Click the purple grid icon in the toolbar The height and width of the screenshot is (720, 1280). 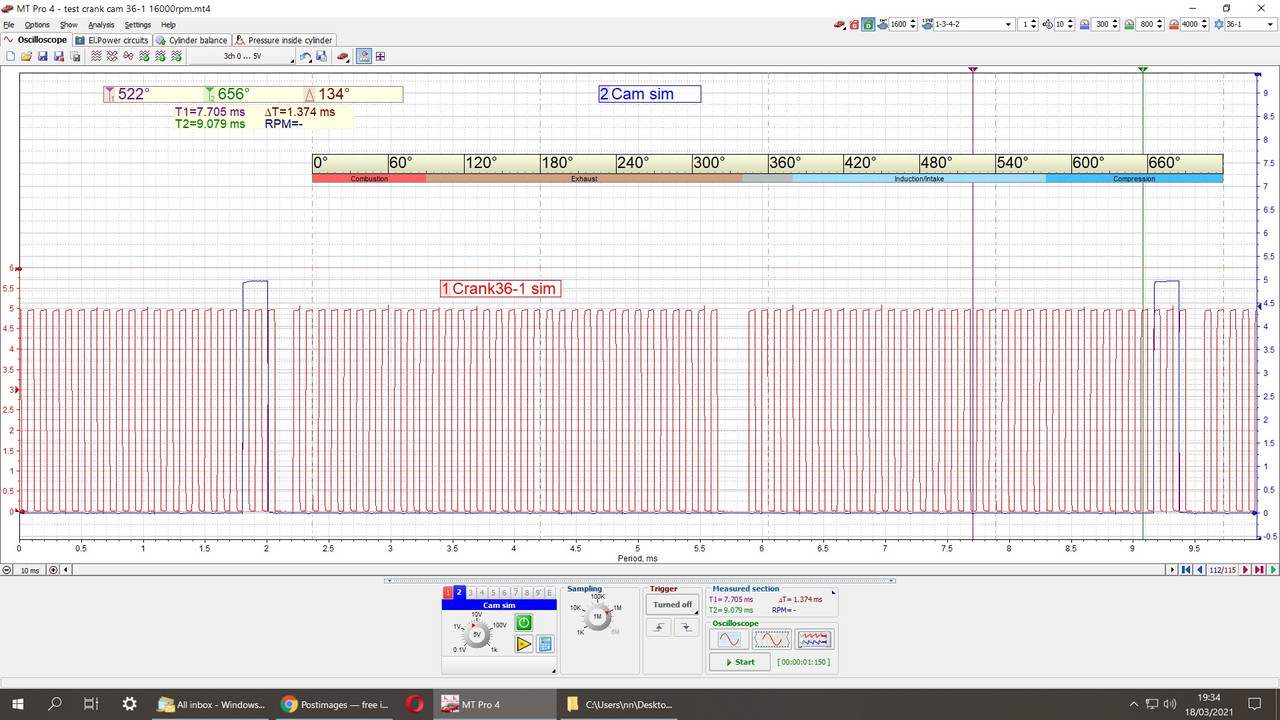(x=380, y=56)
